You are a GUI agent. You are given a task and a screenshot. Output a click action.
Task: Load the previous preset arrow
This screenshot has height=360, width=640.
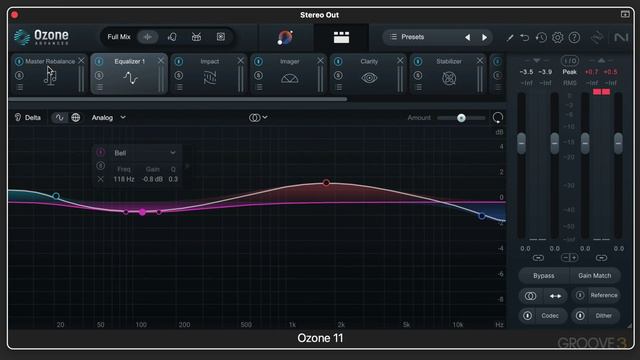click(x=468, y=37)
